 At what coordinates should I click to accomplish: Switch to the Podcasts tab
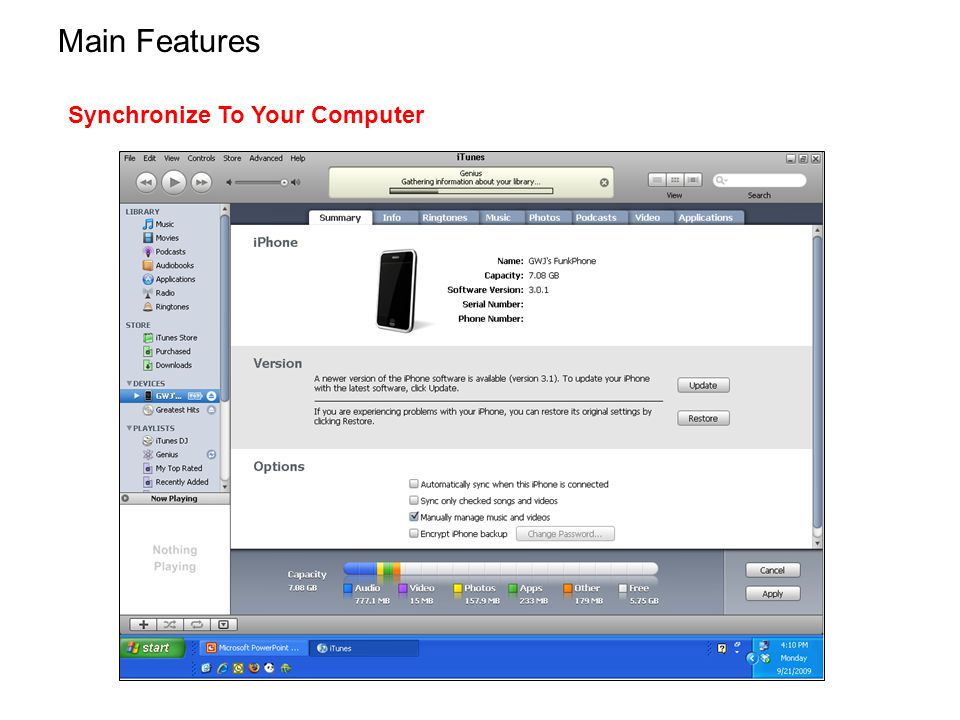pos(596,217)
